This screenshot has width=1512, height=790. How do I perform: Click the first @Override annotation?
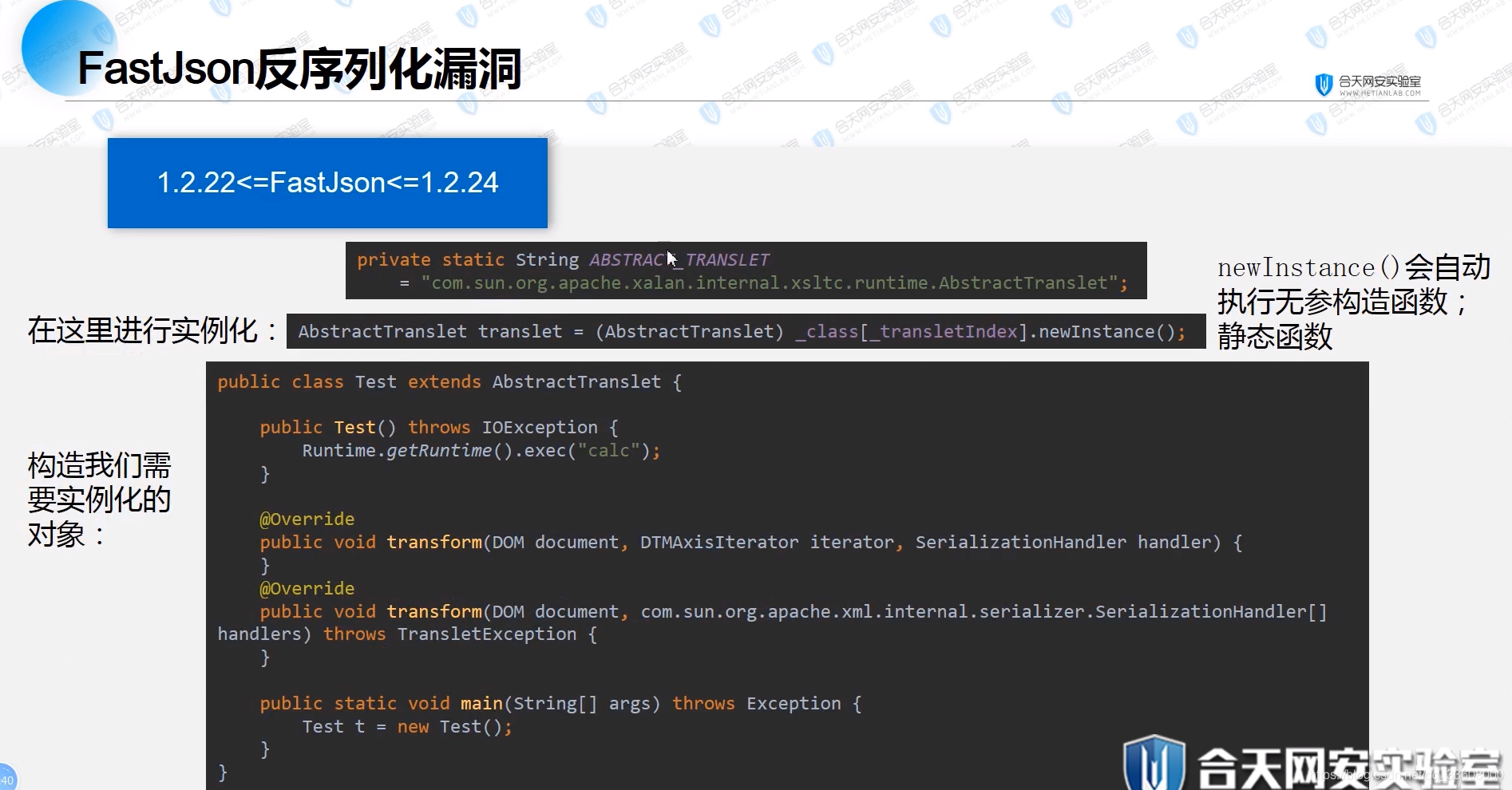tap(307, 519)
